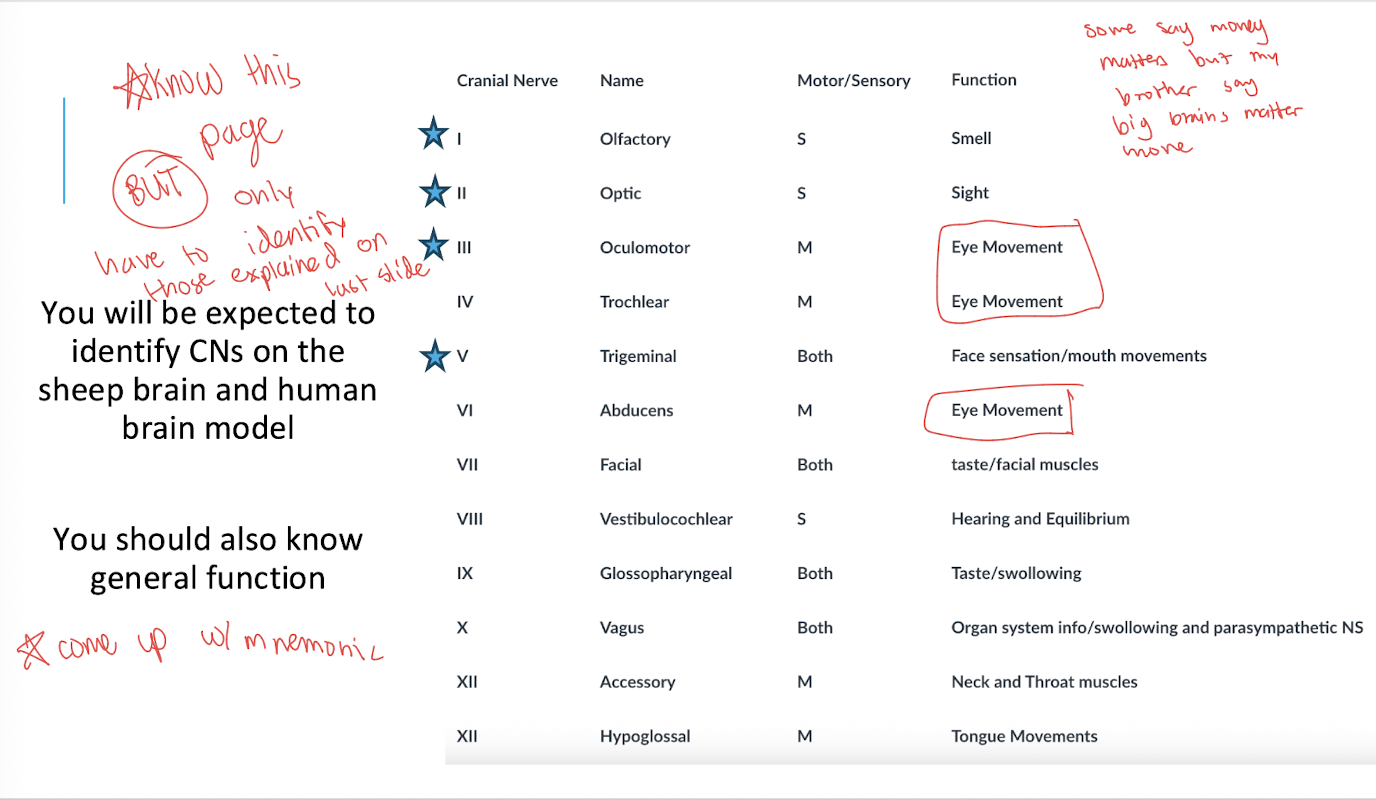The height and width of the screenshot is (800, 1376).
Task: Select "Eye Movement" in the Trochlear row
Action: (x=1007, y=301)
